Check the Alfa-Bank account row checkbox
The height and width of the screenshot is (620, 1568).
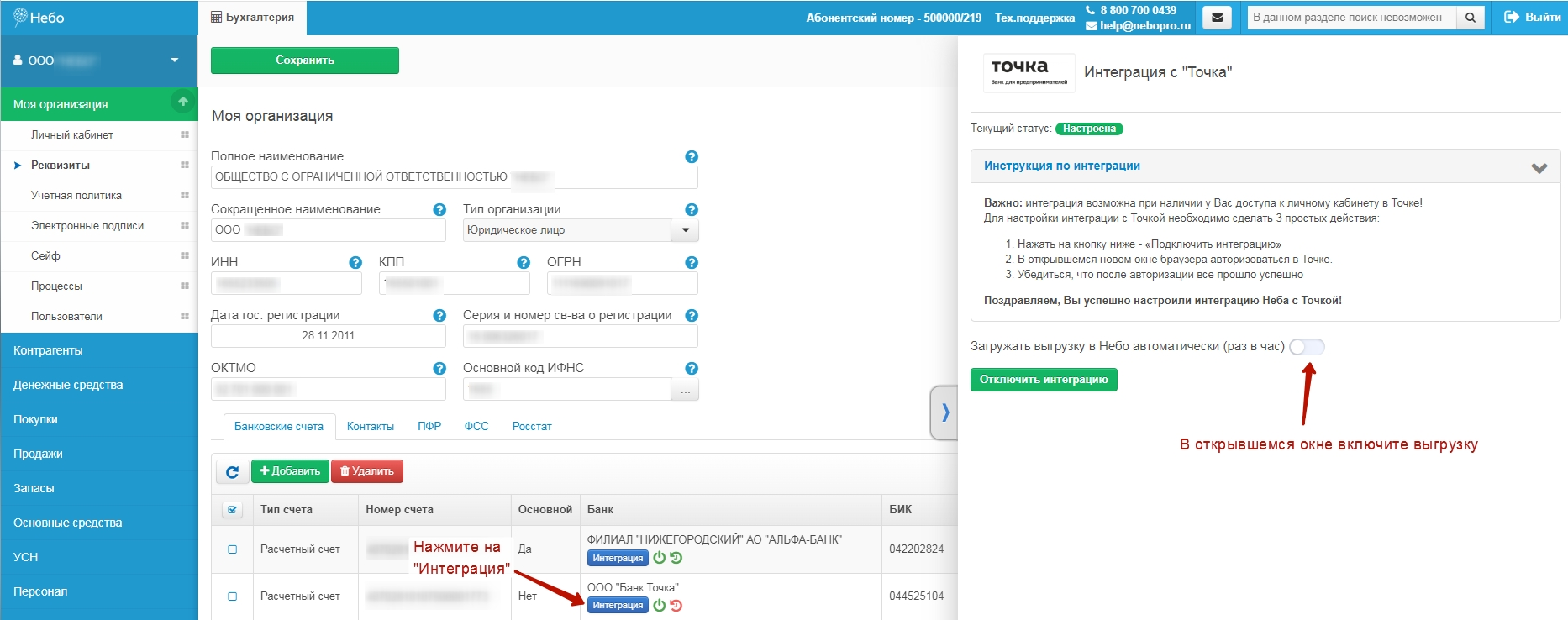point(233,549)
